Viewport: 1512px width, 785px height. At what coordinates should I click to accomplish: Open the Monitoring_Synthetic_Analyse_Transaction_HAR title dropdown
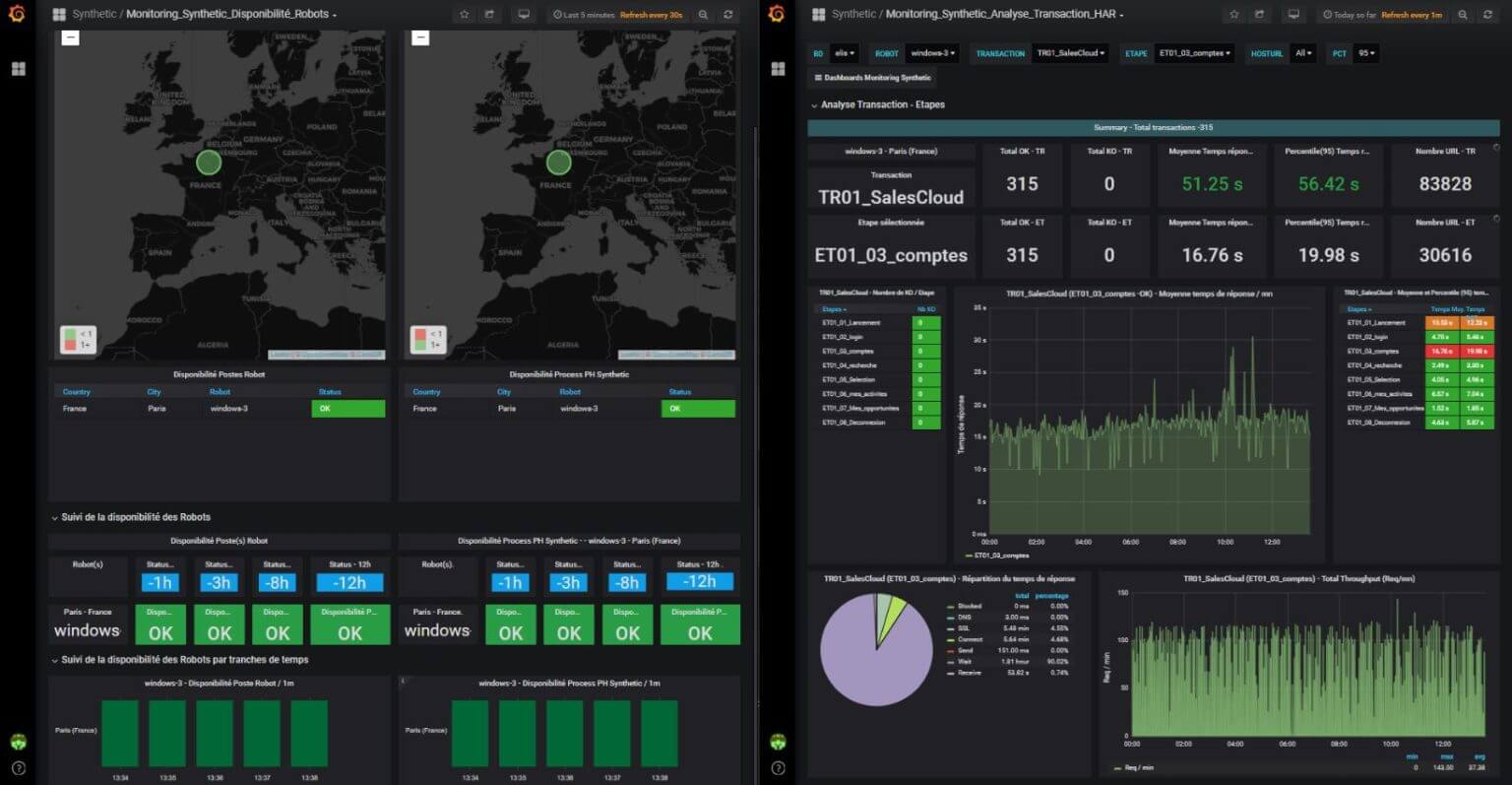coord(1004,15)
